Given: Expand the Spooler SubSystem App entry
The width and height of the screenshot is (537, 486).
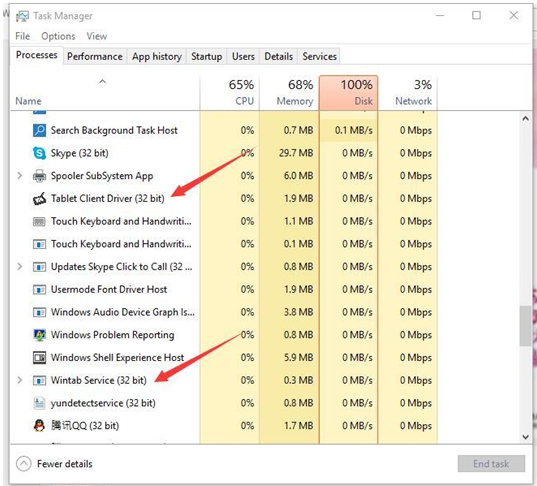Looking at the screenshot, I should [20, 176].
